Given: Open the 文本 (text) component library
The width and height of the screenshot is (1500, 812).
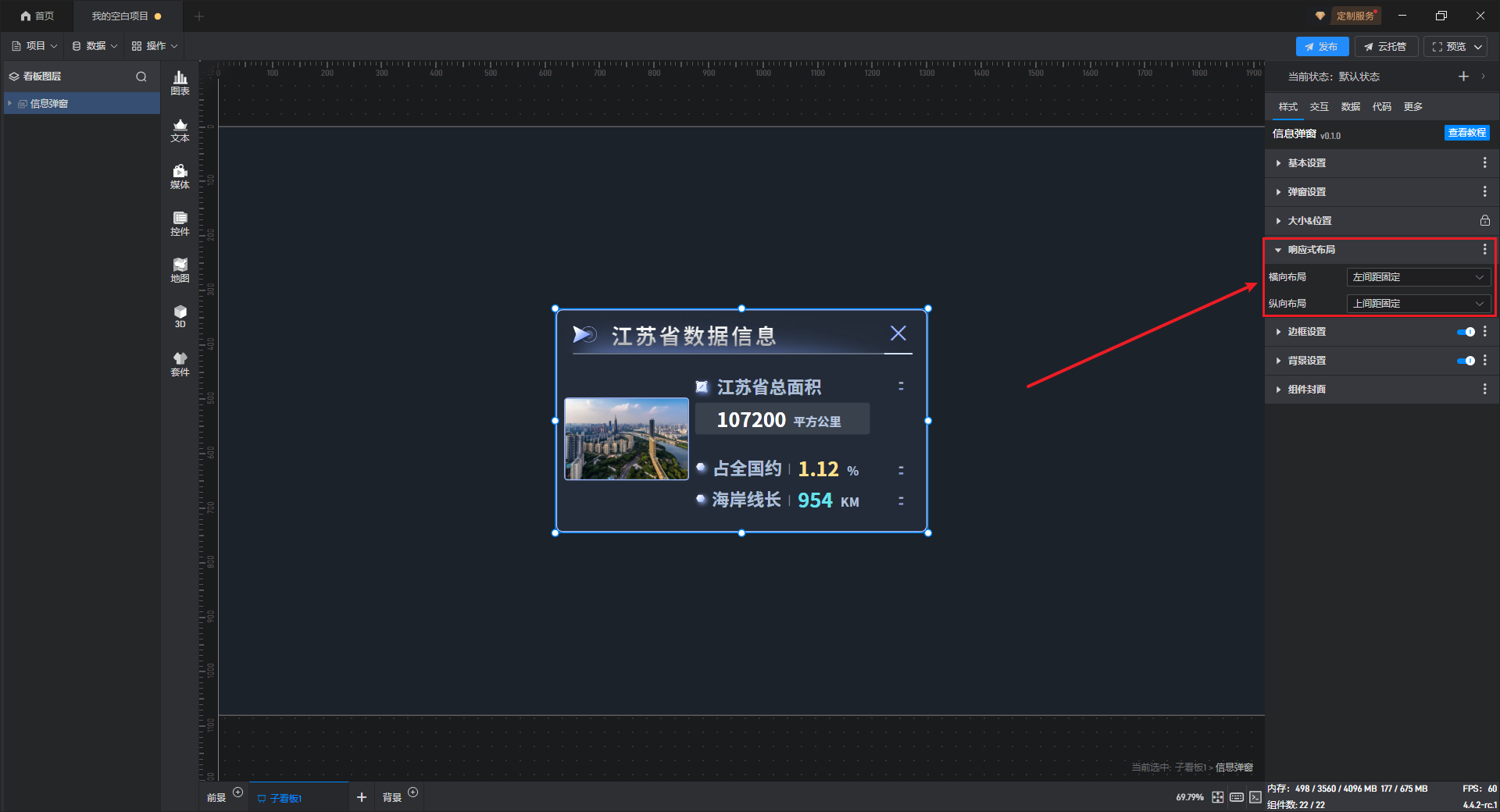Looking at the screenshot, I should (x=180, y=130).
